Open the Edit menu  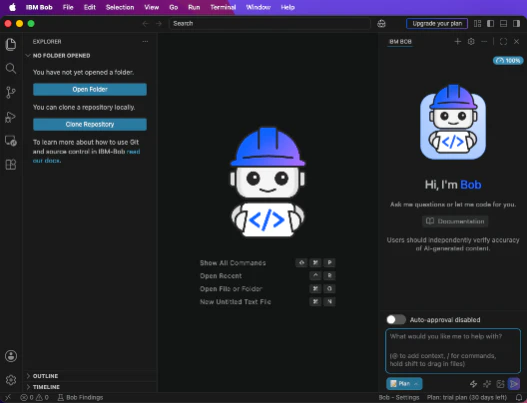(90, 7)
